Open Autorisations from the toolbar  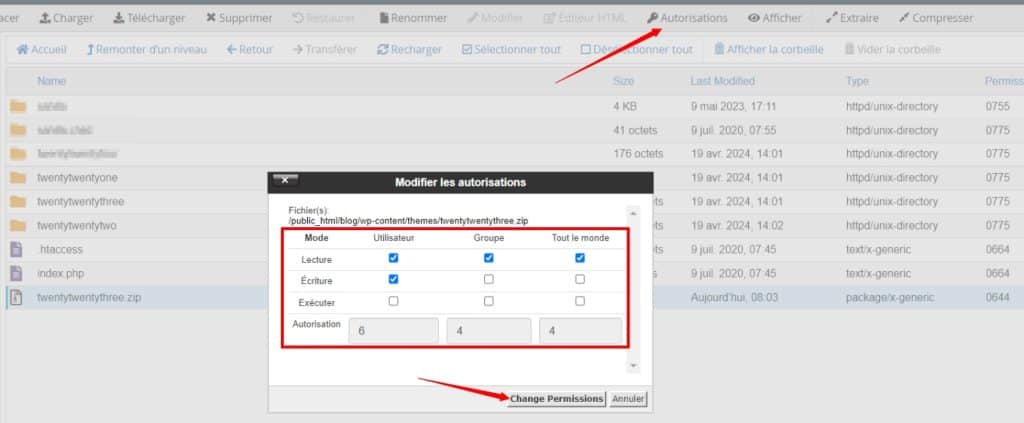(687, 18)
